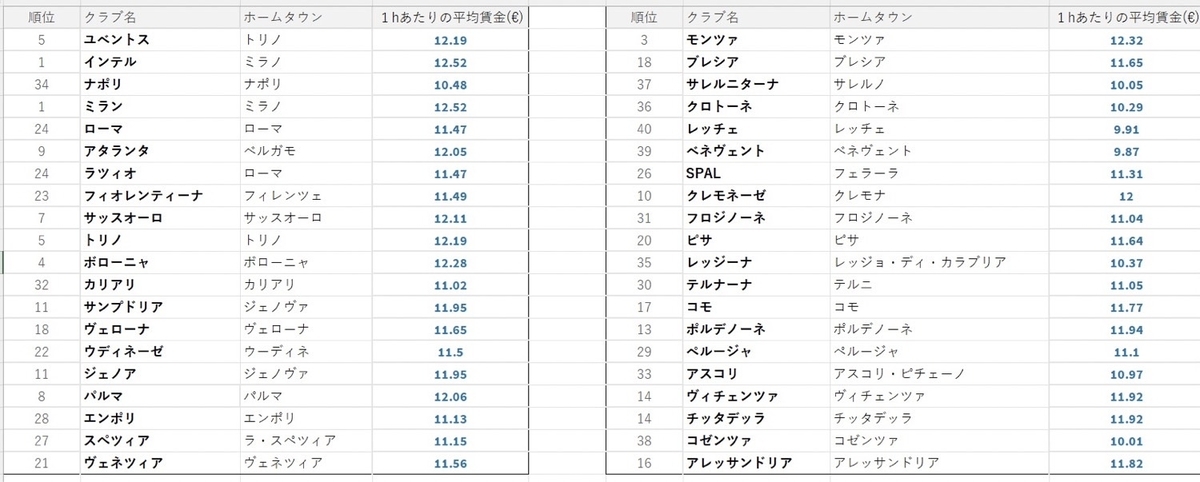
Task: Select the ラ・スペツィア hometown cell
Action: (x=289, y=441)
